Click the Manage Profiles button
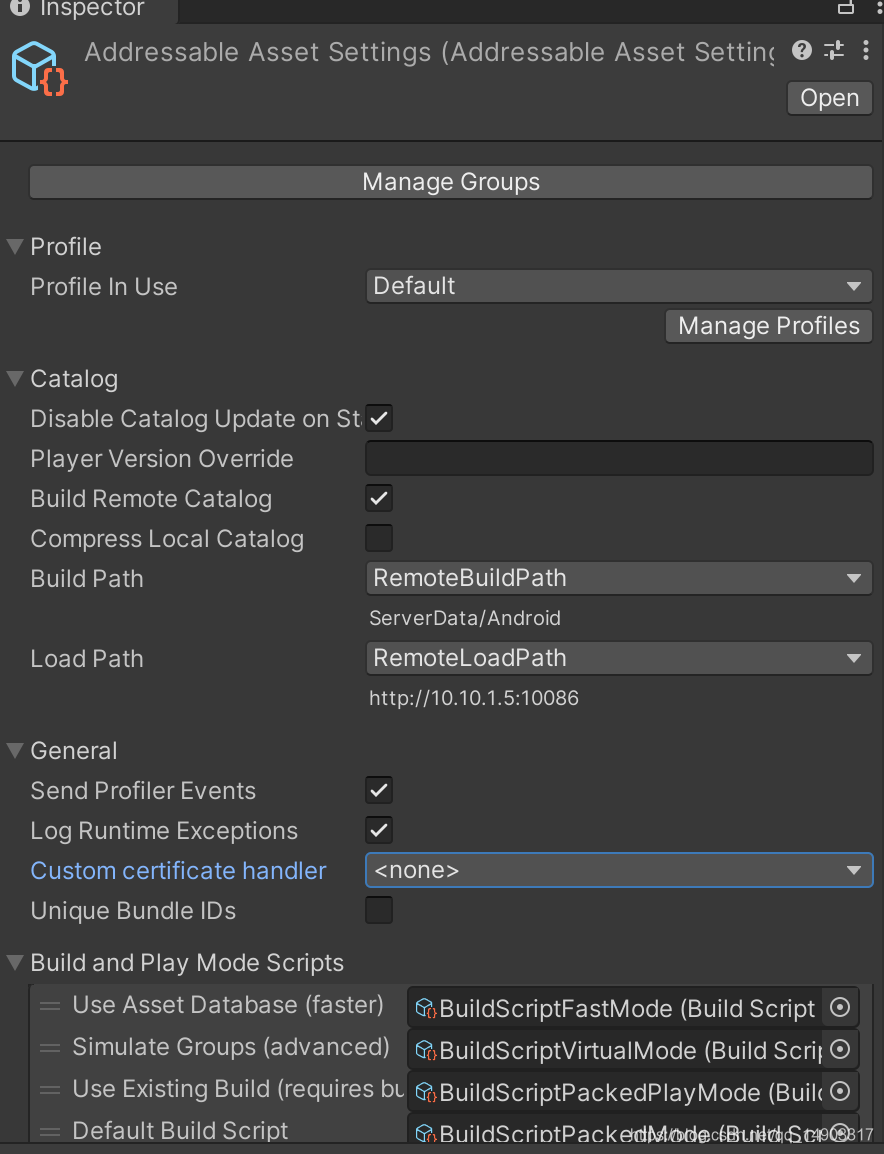884x1154 pixels. coord(768,325)
